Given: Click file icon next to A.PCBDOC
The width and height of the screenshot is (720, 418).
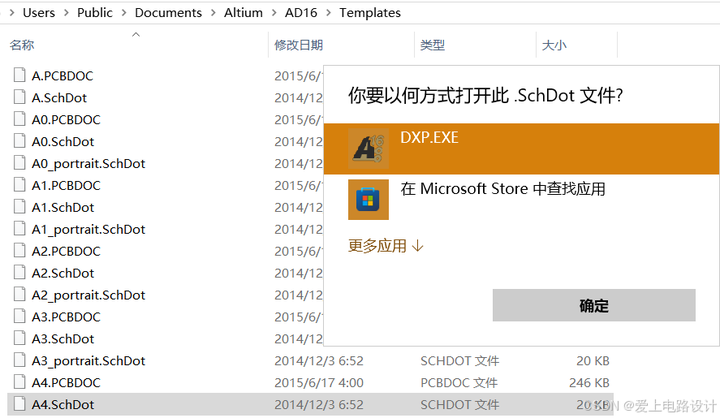Looking at the screenshot, I should [x=19, y=75].
